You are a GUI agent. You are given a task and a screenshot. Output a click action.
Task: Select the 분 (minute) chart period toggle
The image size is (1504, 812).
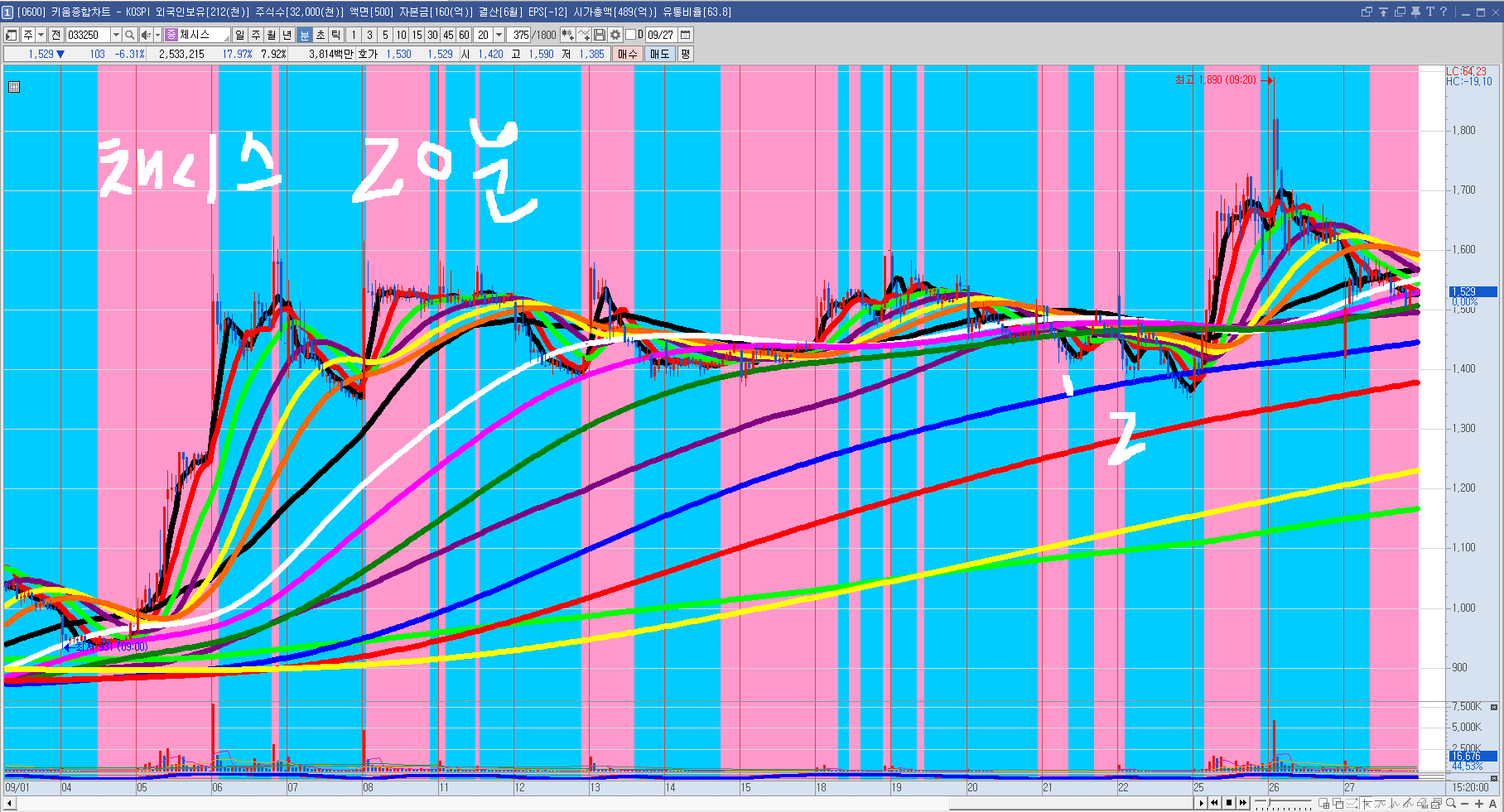304,35
